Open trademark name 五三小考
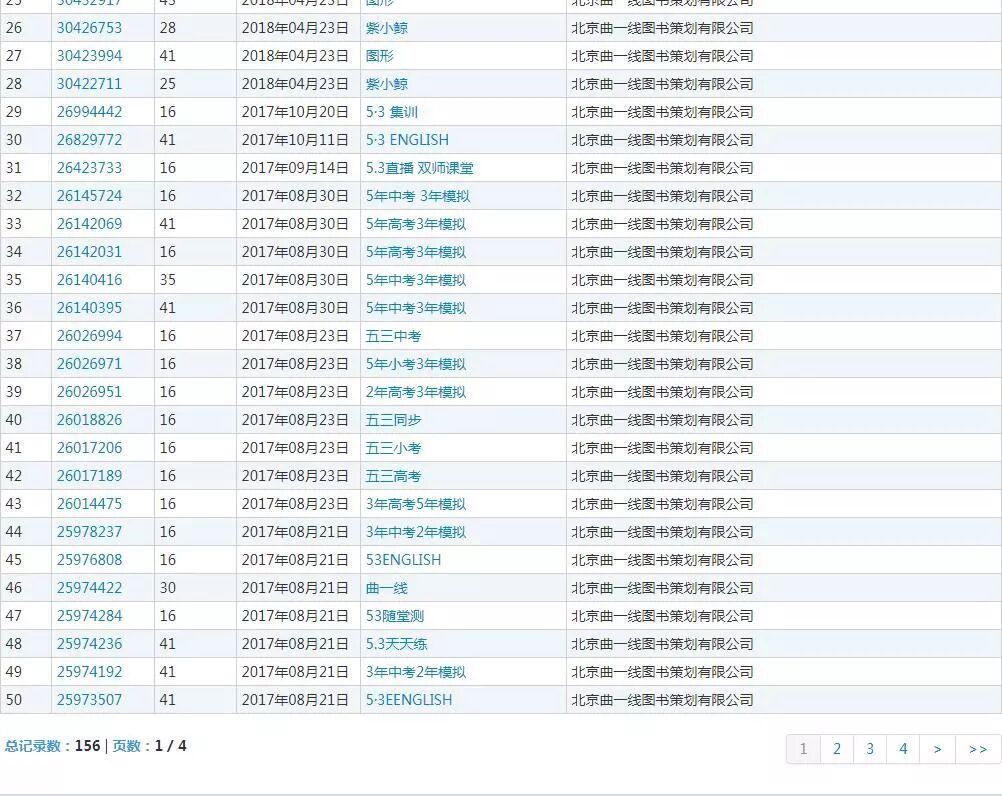 pyautogui.click(x=394, y=448)
